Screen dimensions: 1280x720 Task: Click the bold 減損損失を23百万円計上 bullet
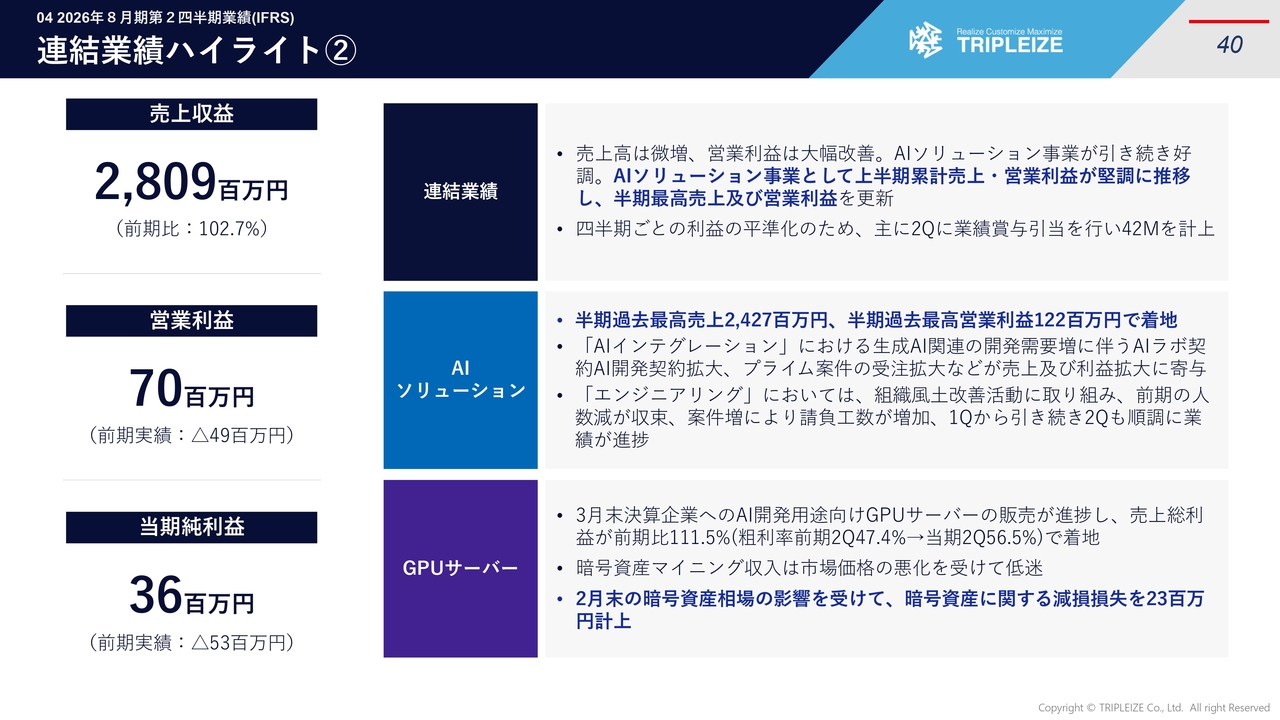click(x=889, y=609)
